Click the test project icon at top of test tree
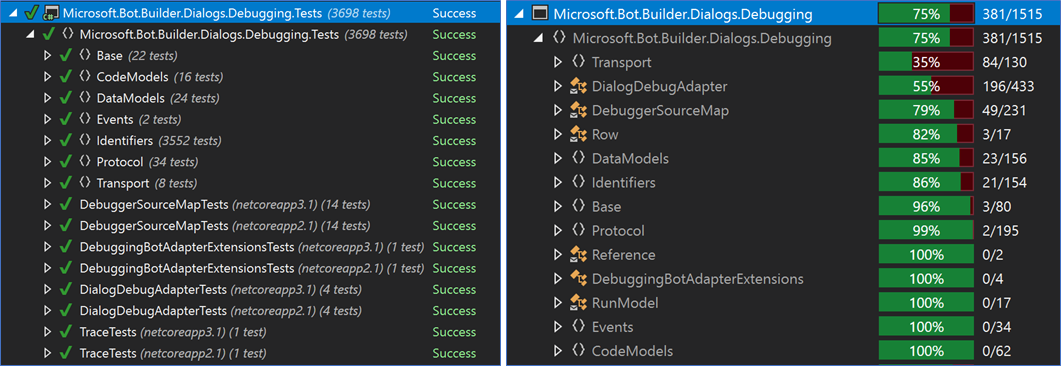The image size is (1061, 366). pos(51,13)
